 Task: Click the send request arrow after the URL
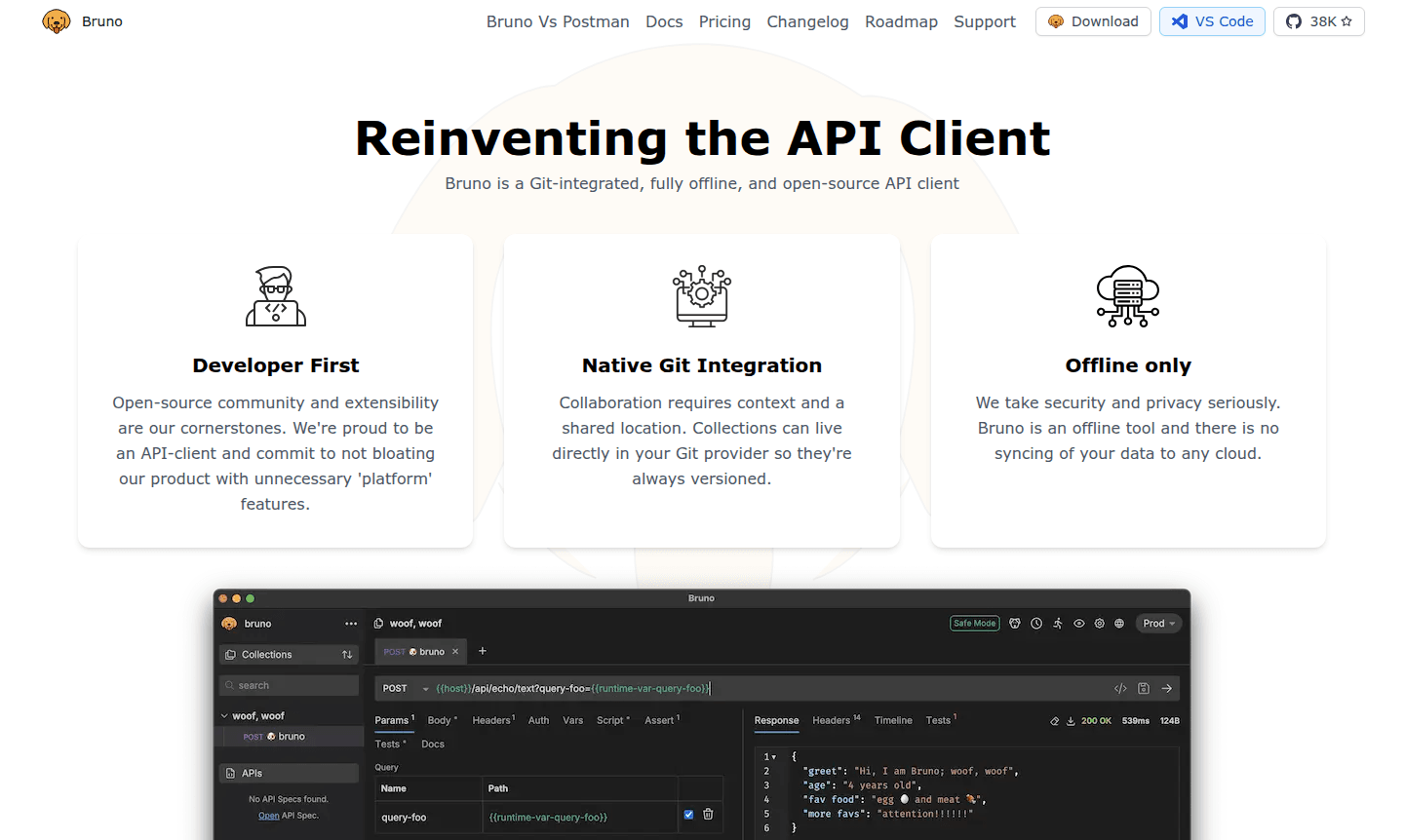tap(1166, 688)
